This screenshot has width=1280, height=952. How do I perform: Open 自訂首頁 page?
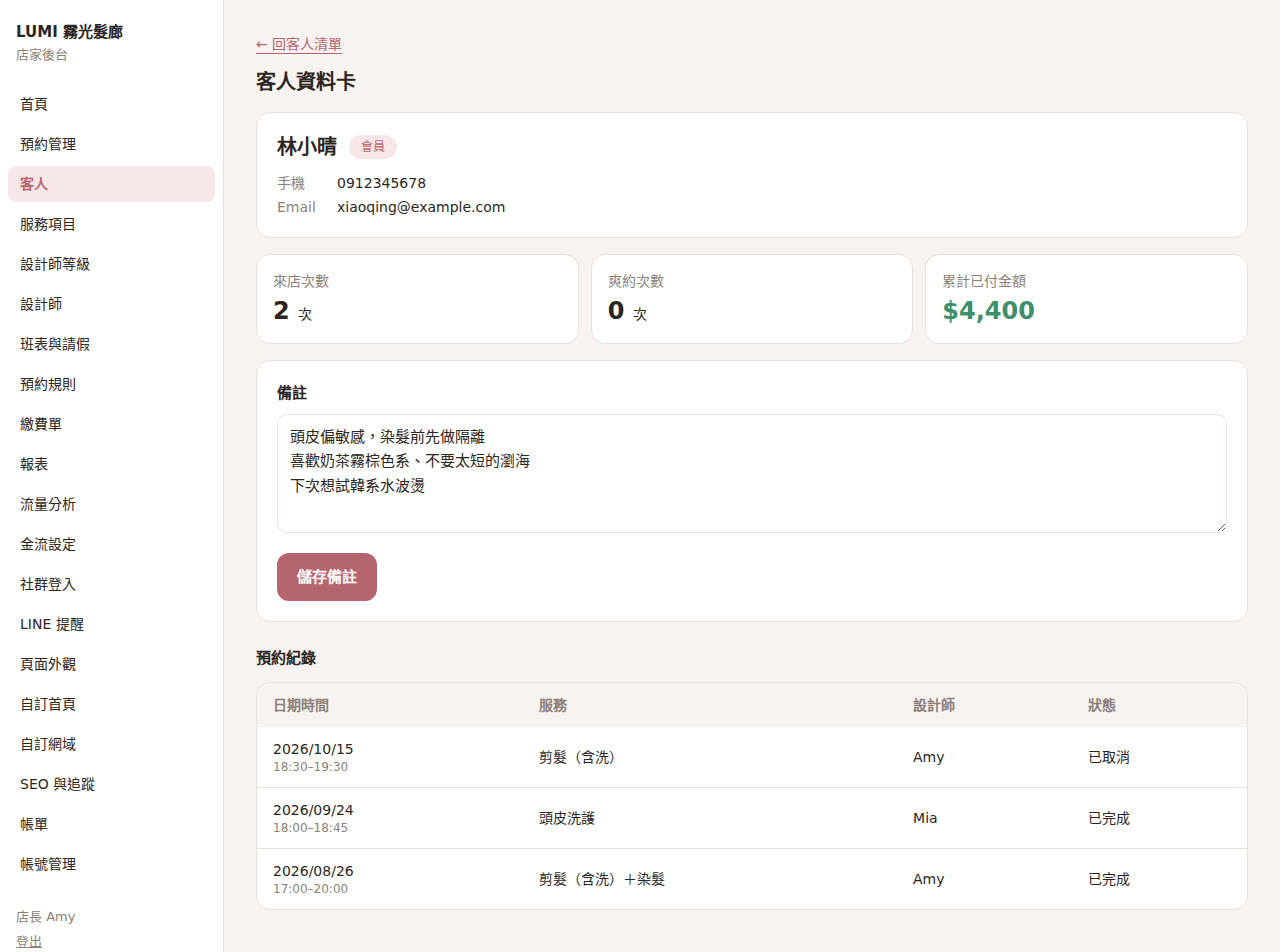coord(111,704)
